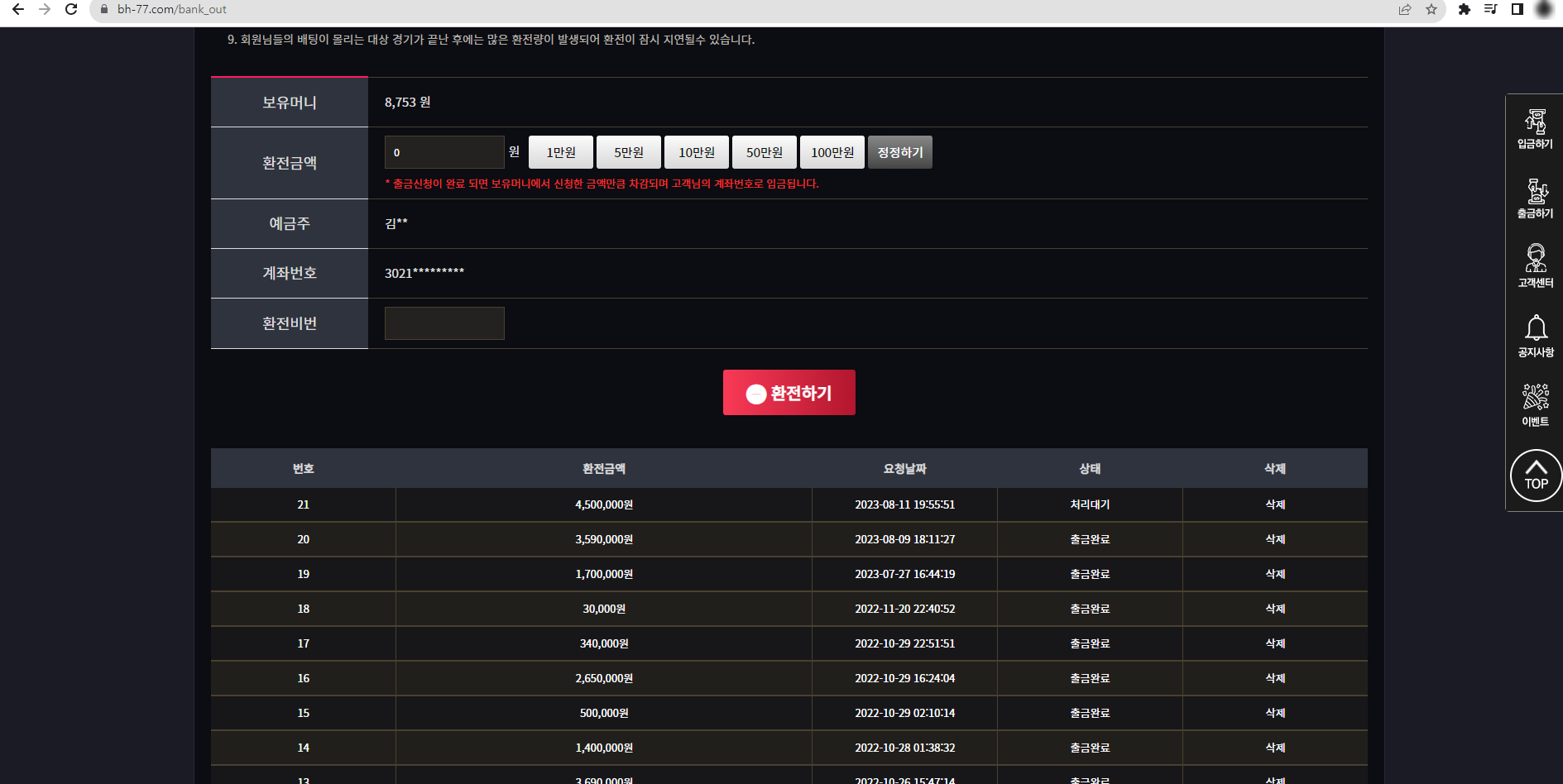This screenshot has height=784, width=1563.
Task: Delete row 16 using its 삭제 link
Action: 1275,678
